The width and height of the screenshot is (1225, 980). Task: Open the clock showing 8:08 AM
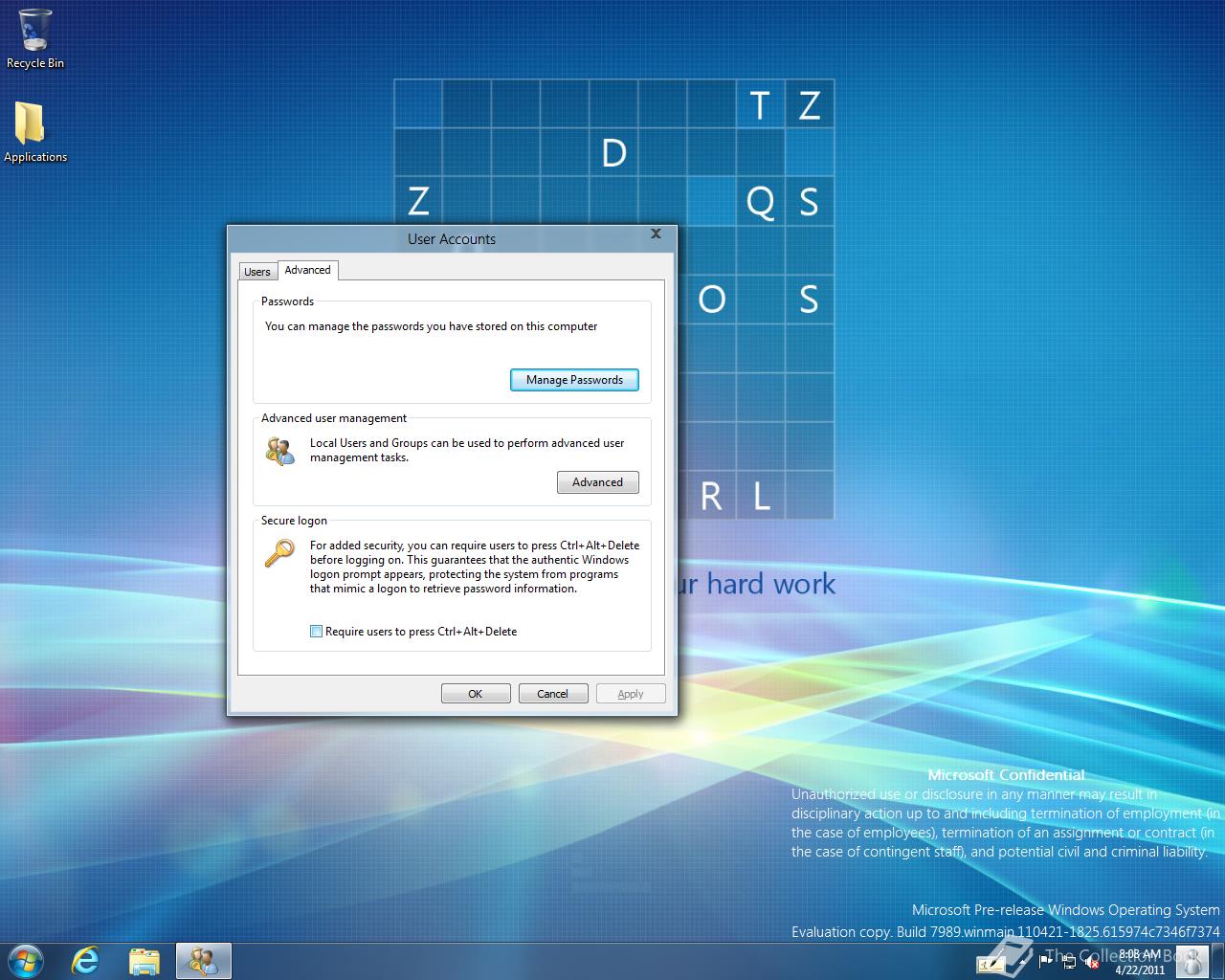(x=1139, y=962)
